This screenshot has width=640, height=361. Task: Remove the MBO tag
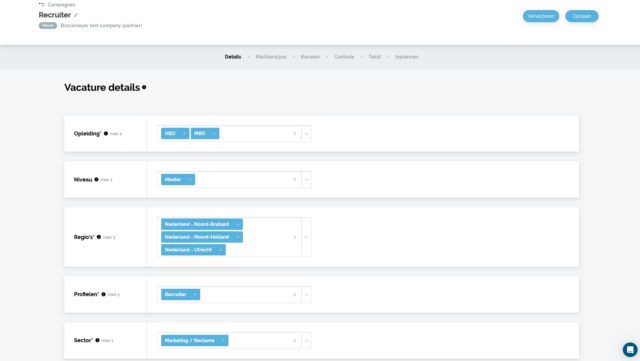point(214,134)
